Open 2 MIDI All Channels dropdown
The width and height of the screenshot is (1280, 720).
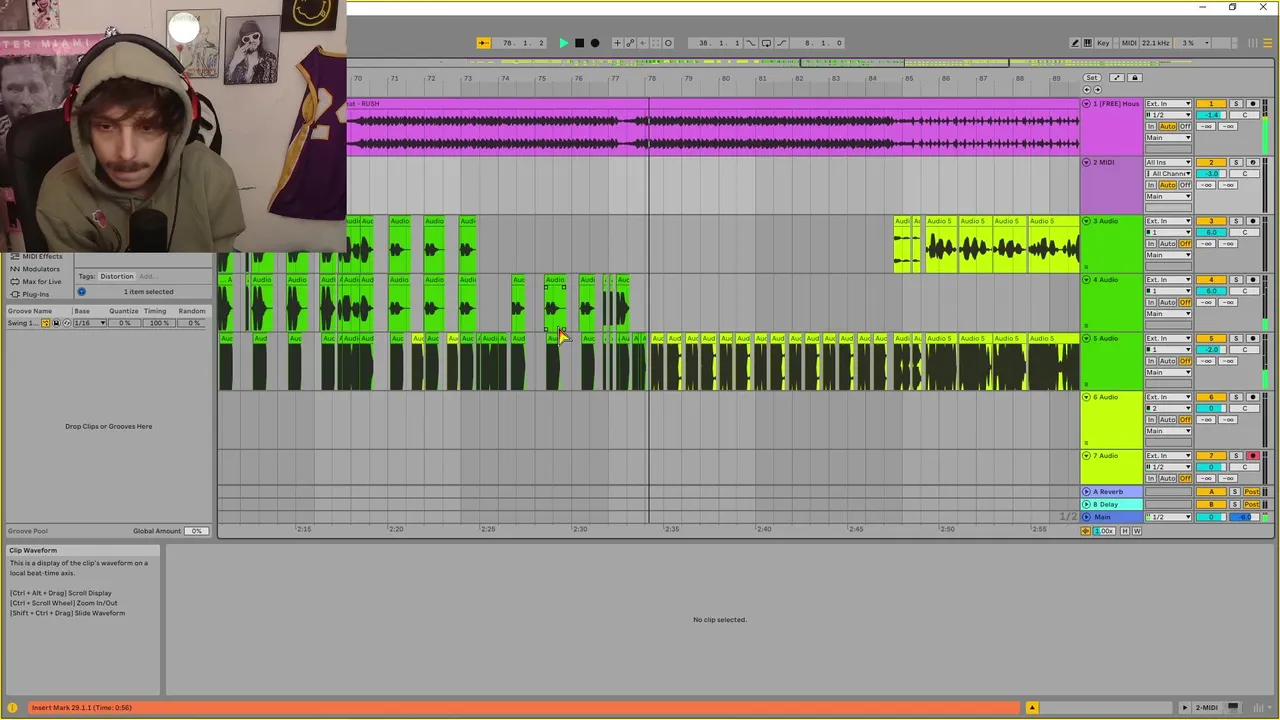(1168, 173)
